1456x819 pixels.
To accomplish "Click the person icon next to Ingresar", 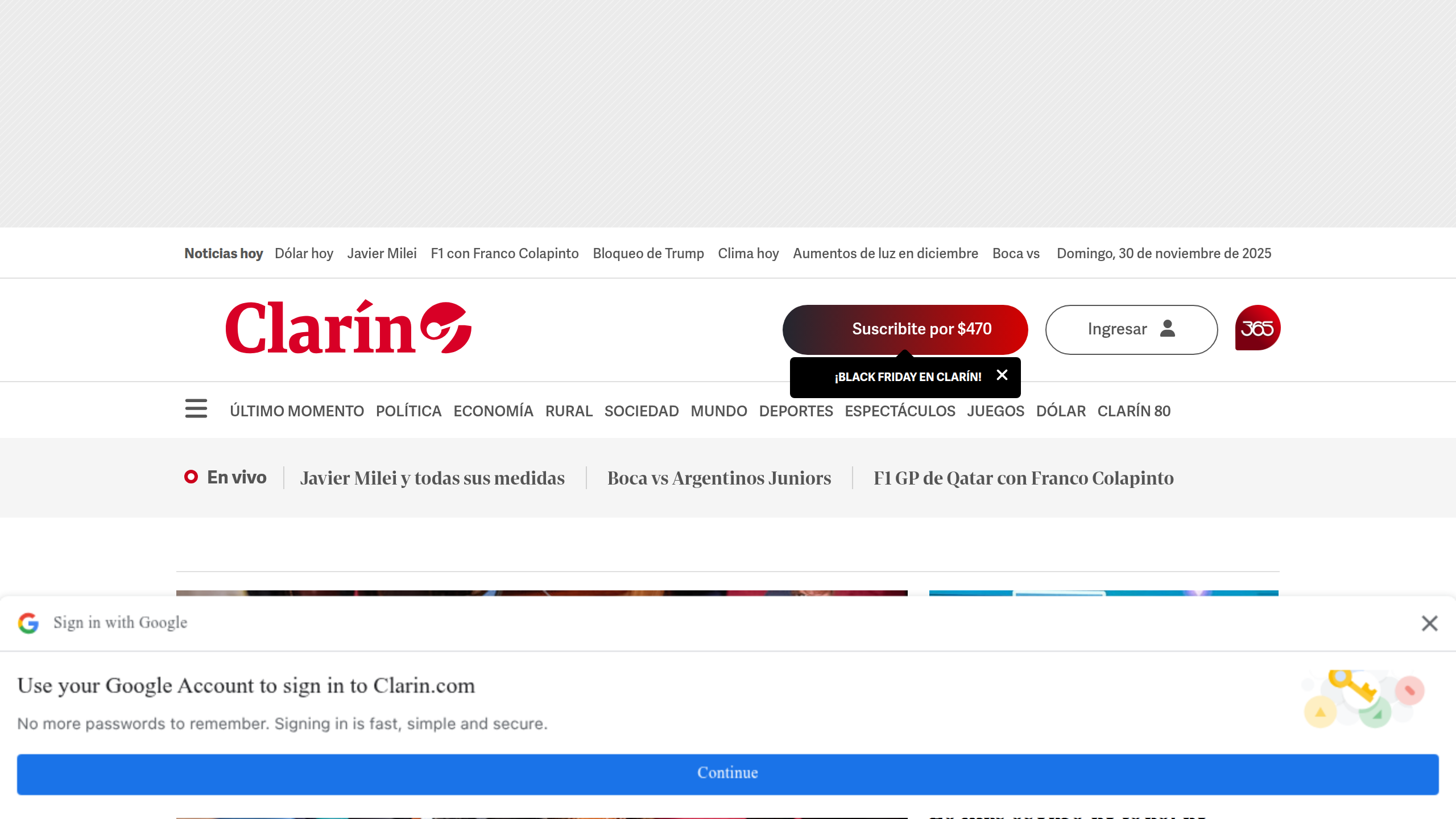I will [x=1166, y=329].
